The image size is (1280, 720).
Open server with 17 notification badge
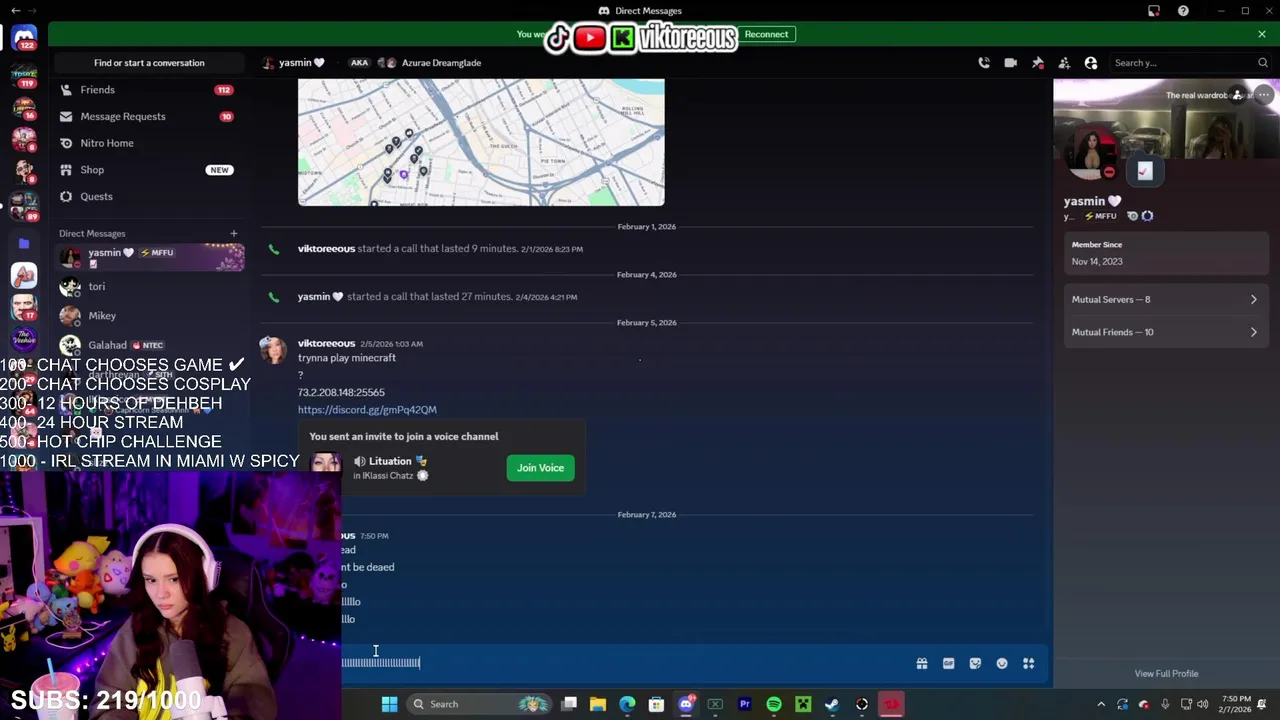(x=24, y=307)
